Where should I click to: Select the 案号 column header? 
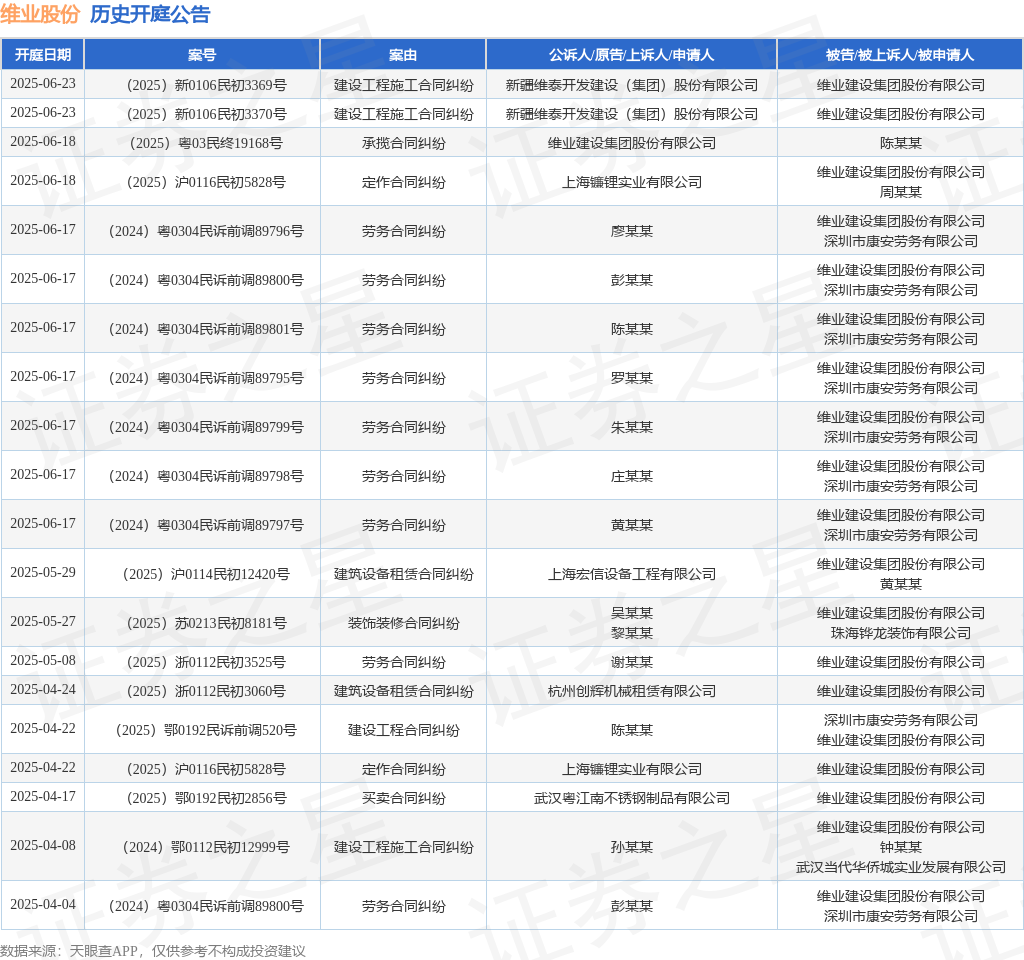202,55
